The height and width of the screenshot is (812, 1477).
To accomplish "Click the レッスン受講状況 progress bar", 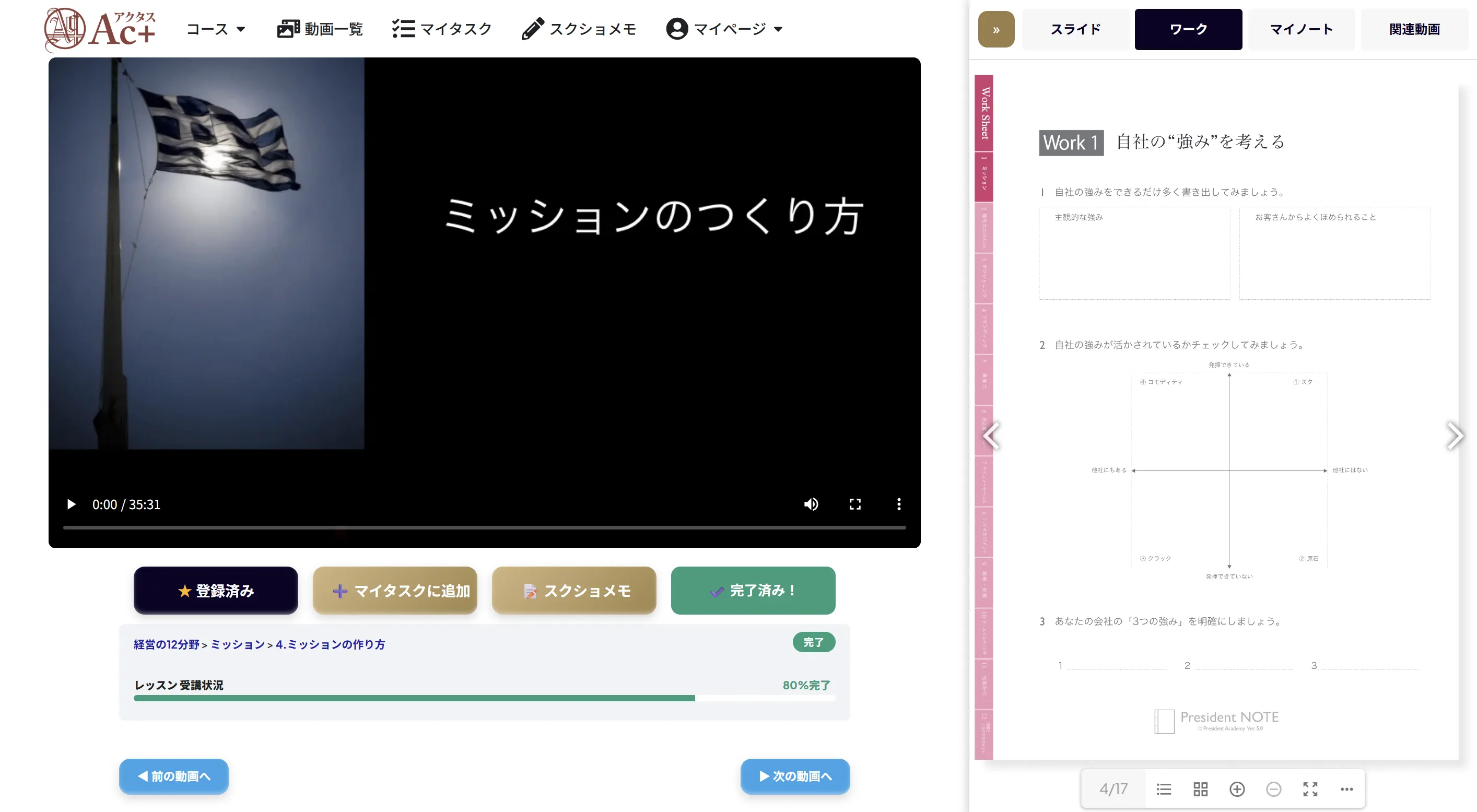I will point(485,699).
